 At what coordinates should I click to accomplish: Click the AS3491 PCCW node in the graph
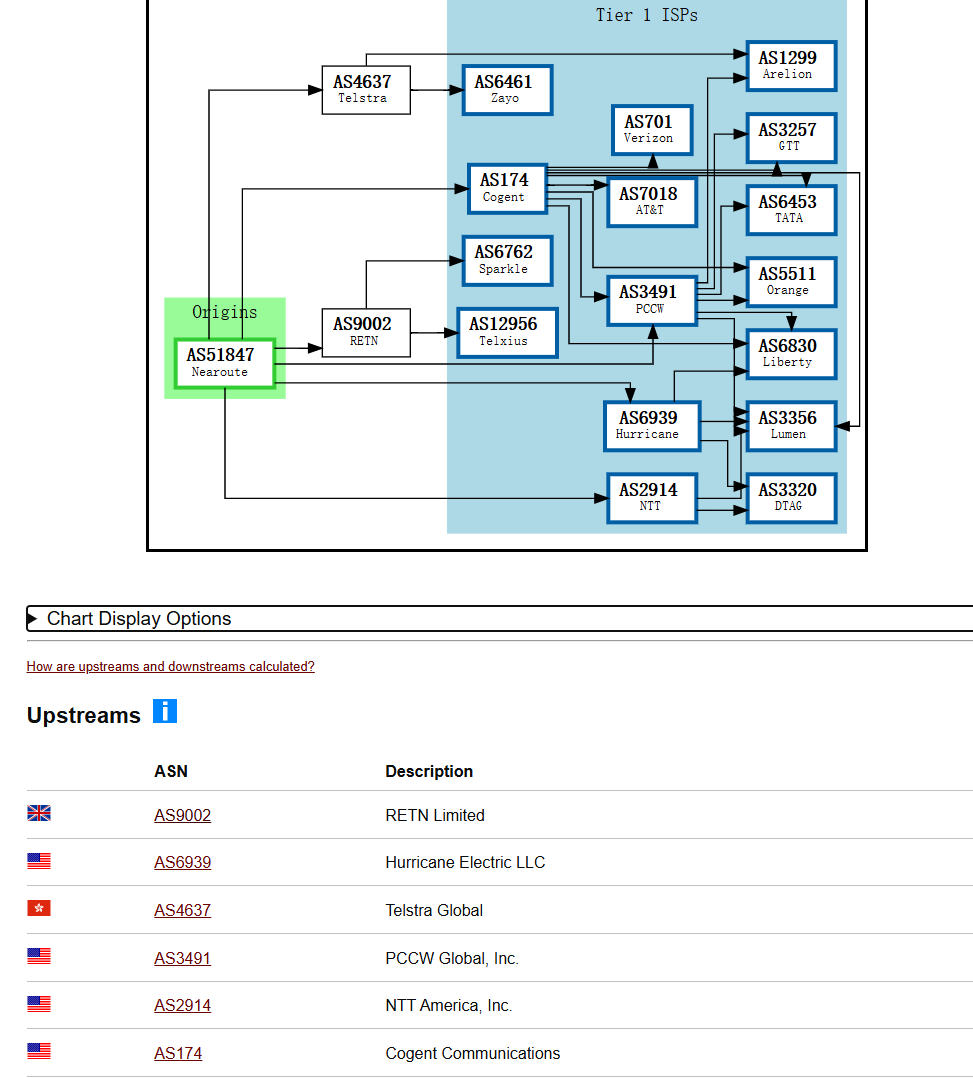click(652, 300)
